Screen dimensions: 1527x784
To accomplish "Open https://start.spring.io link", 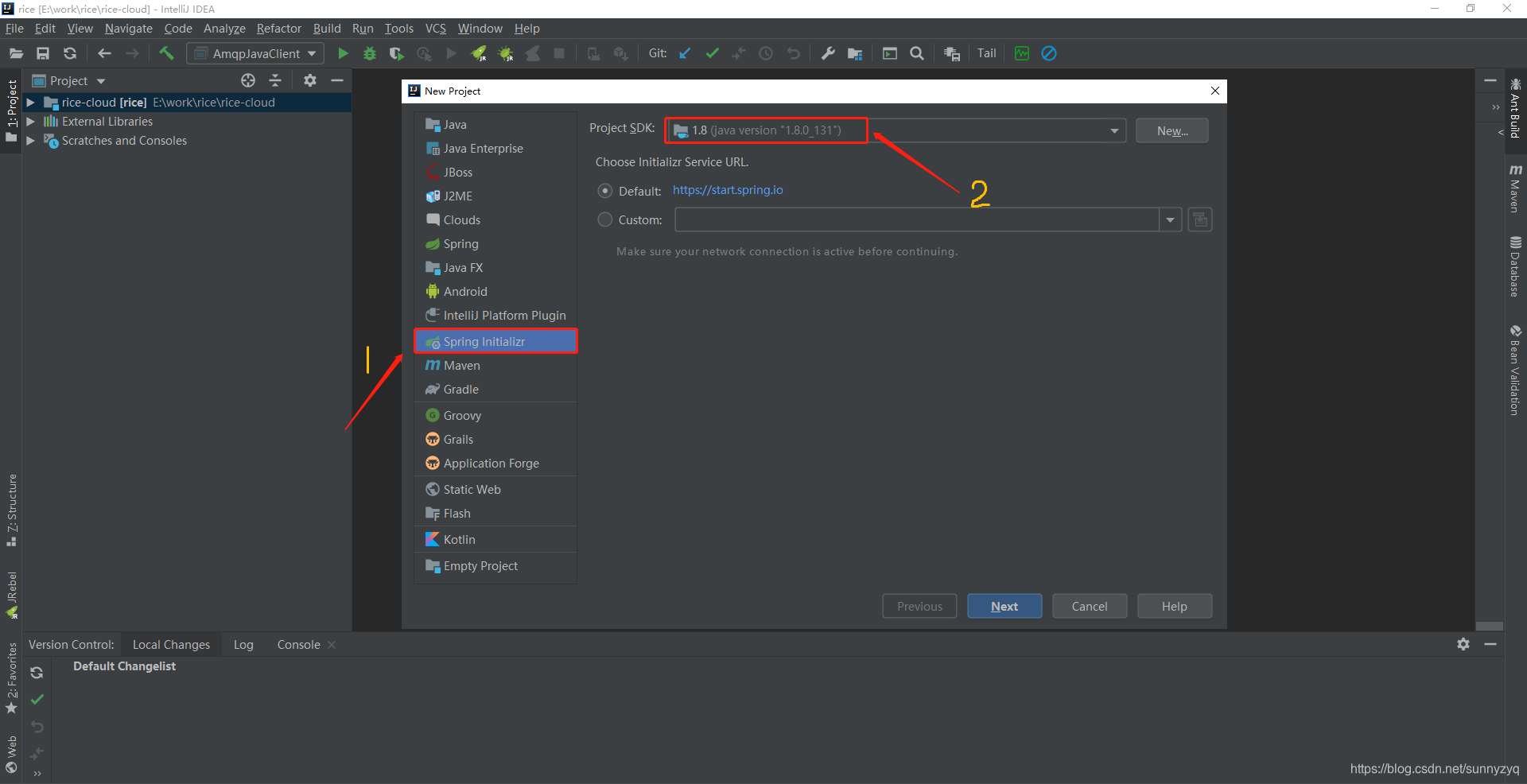I will pyautogui.click(x=728, y=190).
